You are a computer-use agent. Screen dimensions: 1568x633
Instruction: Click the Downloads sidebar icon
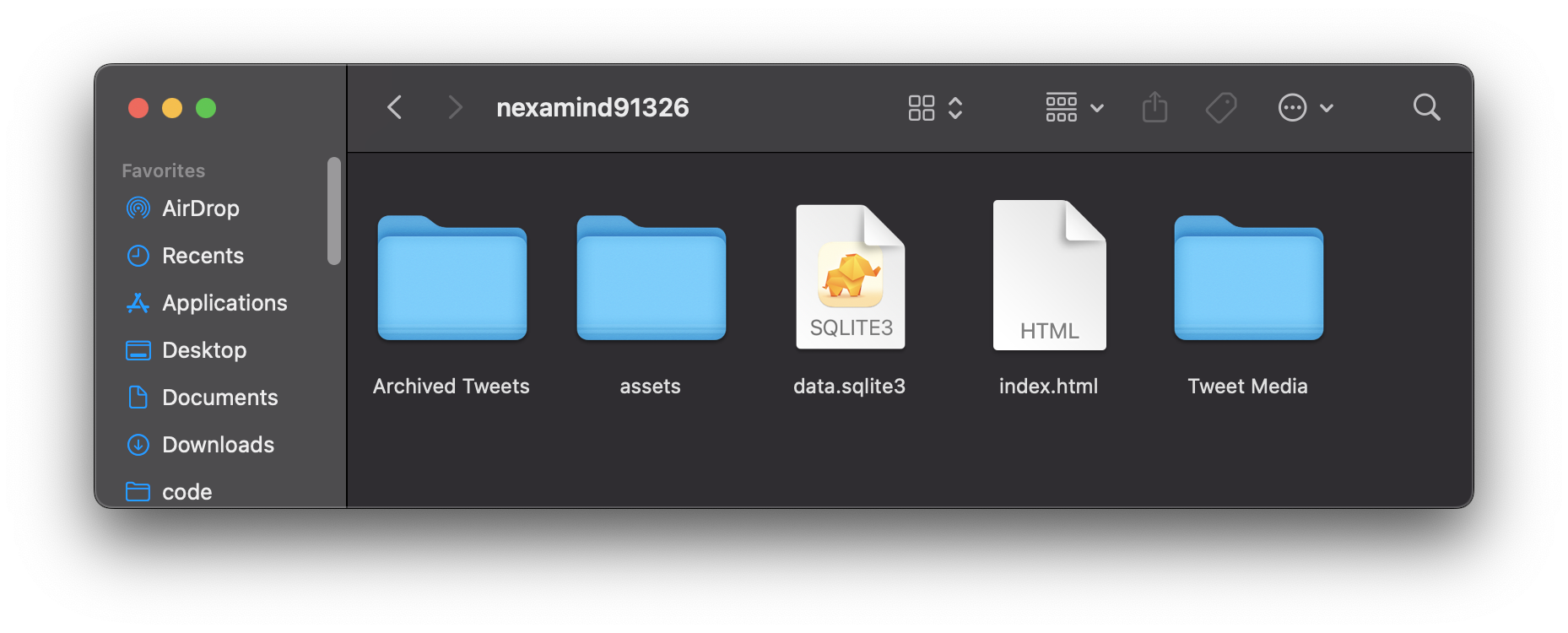(x=138, y=444)
